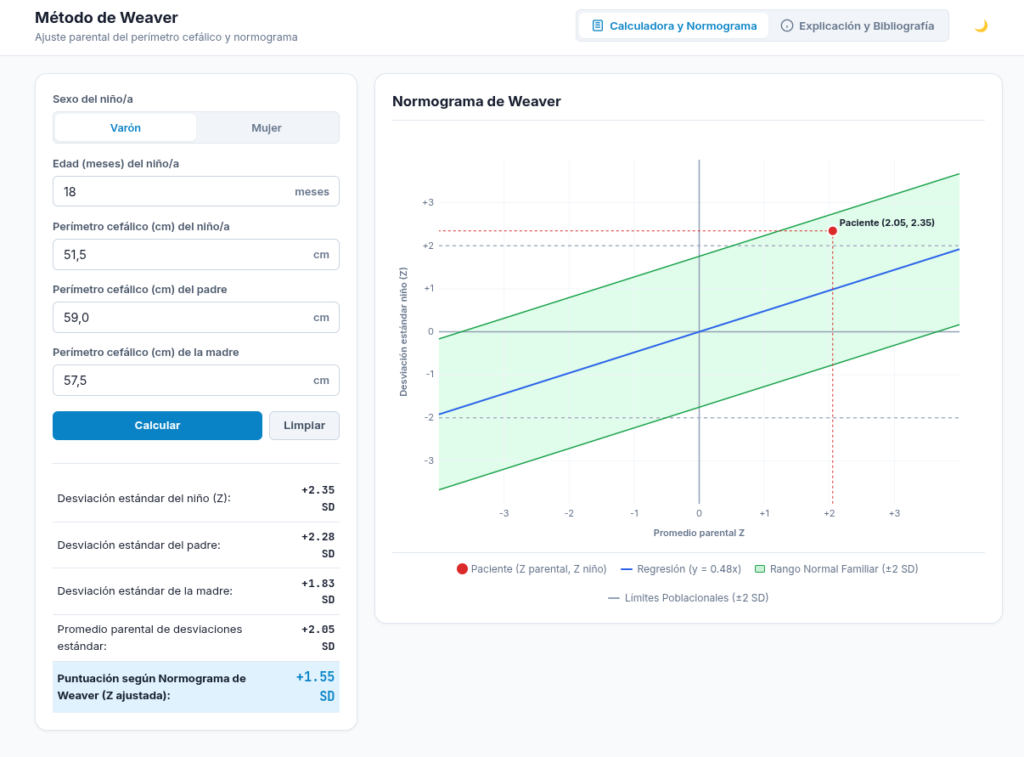The width and height of the screenshot is (1024, 757).
Task: Click the info icon beside Explicación y Bibliografía
Action: pyautogui.click(x=787, y=25)
